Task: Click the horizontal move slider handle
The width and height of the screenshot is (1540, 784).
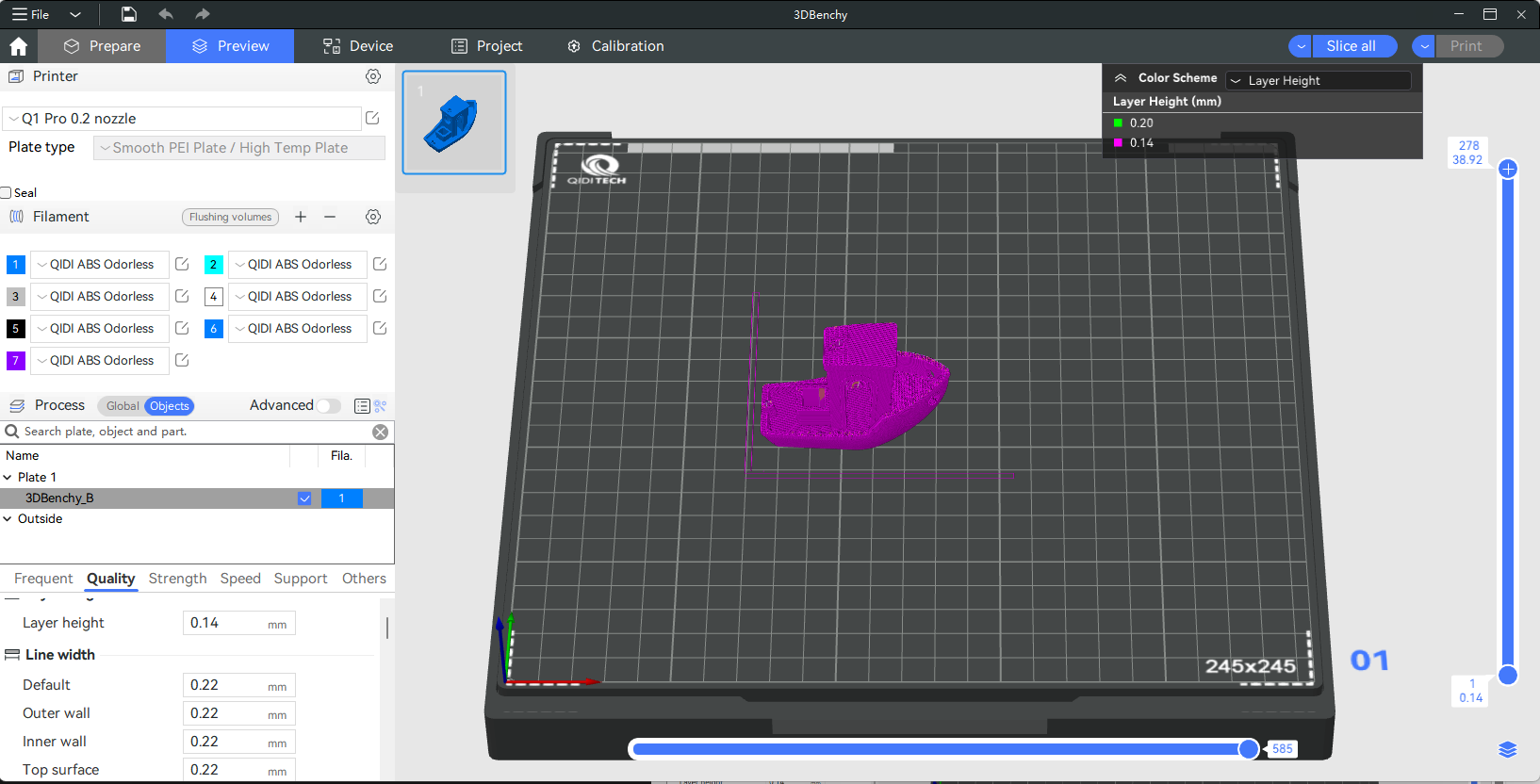Action: 1249,749
